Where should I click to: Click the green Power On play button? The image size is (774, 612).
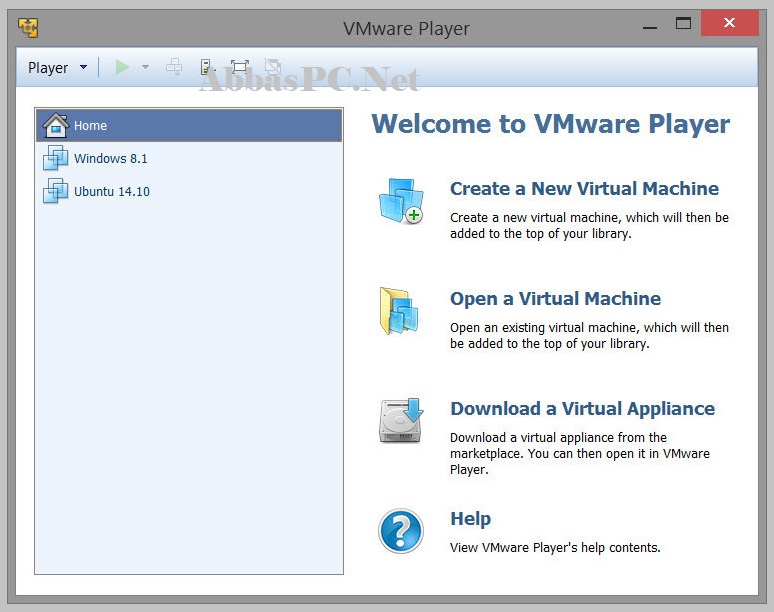point(122,67)
